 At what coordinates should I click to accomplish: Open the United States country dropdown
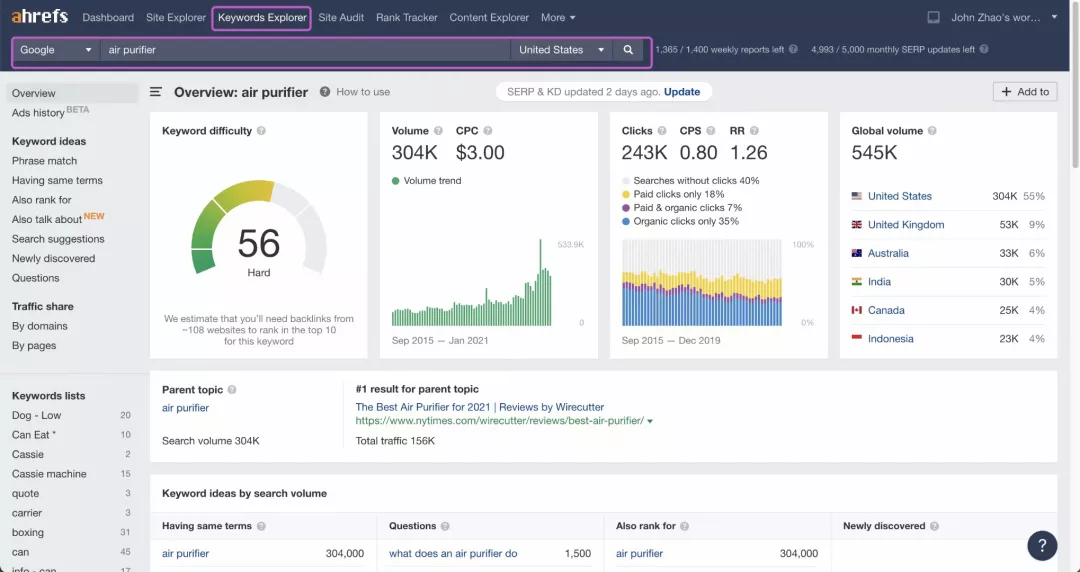(561, 50)
